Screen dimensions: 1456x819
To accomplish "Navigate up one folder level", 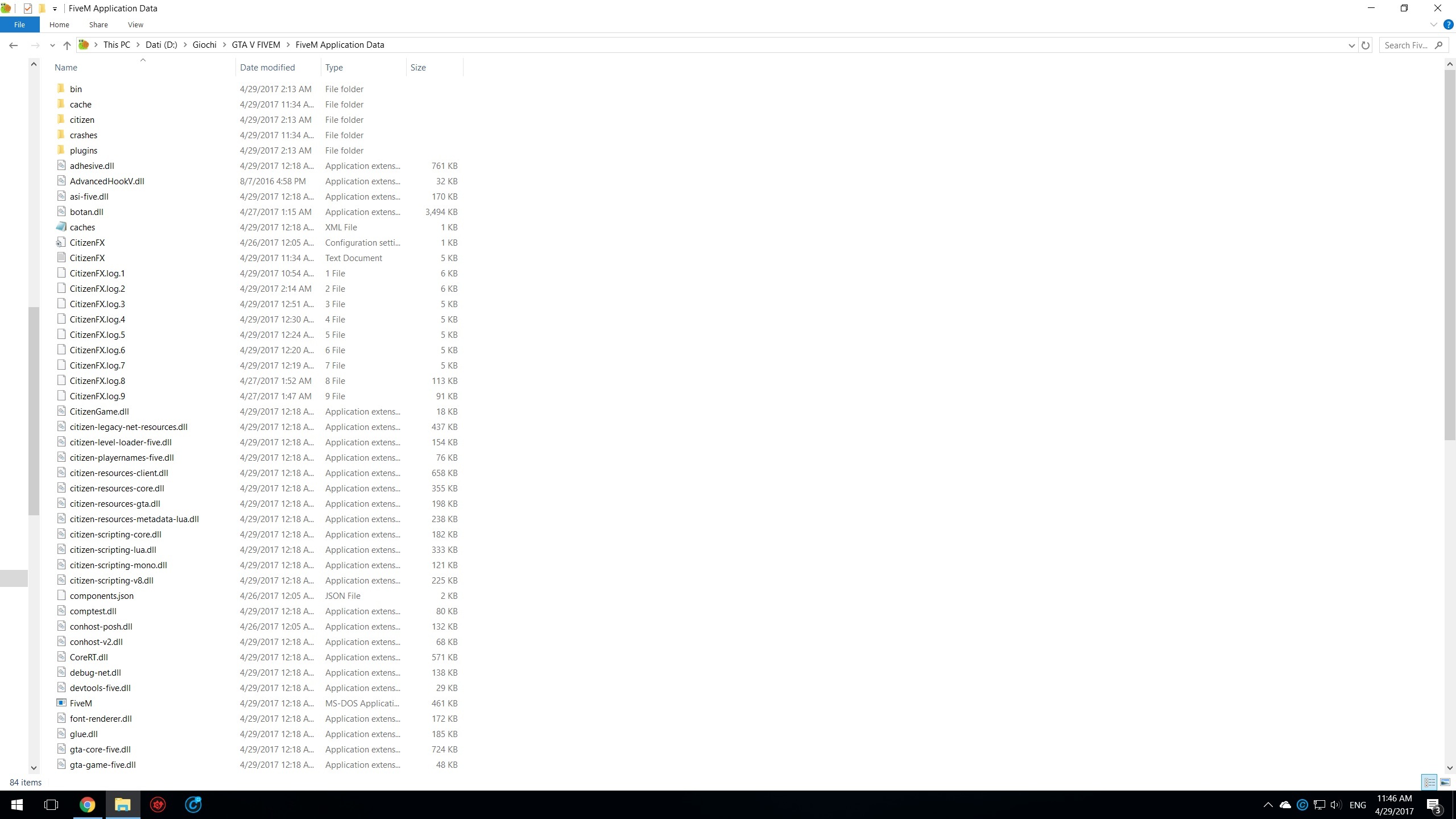I will pyautogui.click(x=67, y=45).
